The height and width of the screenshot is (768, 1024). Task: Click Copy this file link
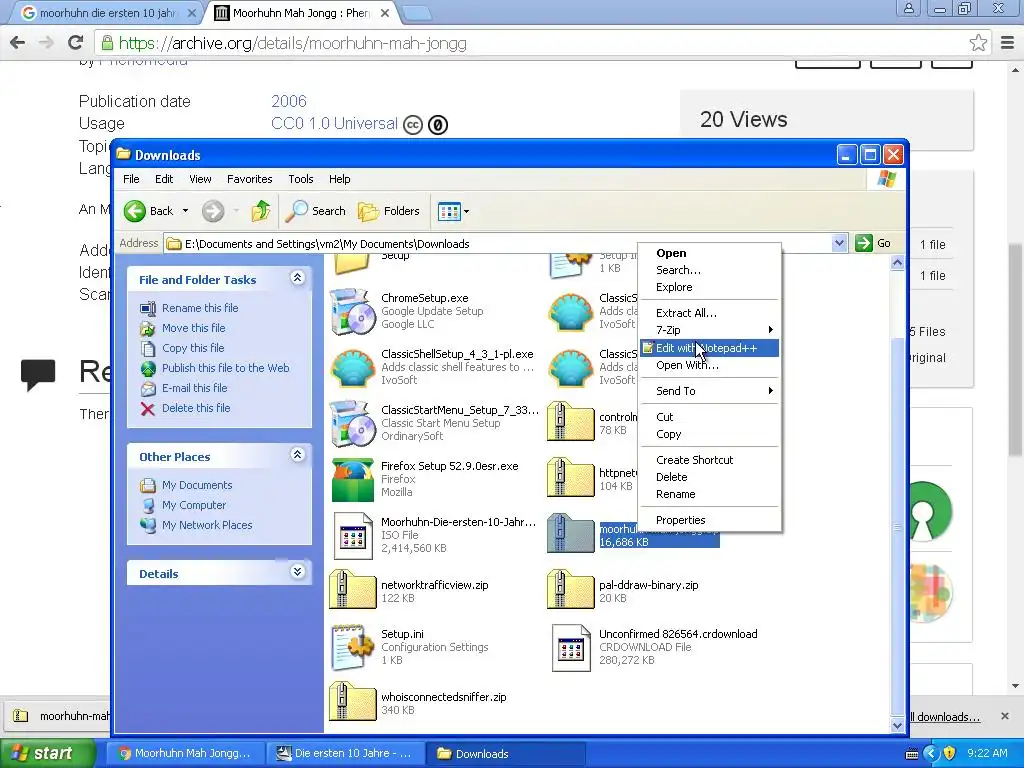[x=193, y=348]
